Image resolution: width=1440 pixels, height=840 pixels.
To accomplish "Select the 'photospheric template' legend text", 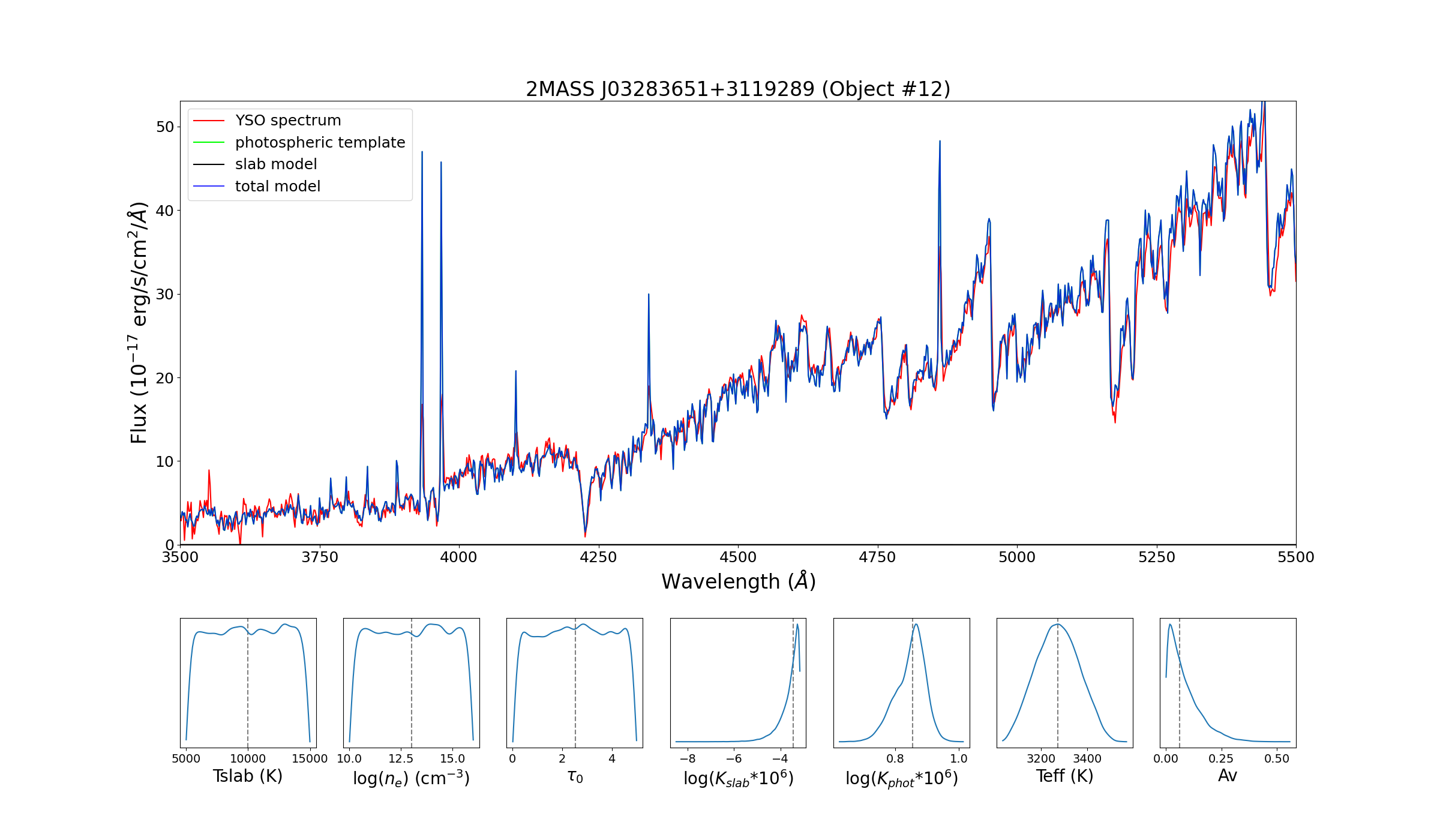I will [320, 143].
